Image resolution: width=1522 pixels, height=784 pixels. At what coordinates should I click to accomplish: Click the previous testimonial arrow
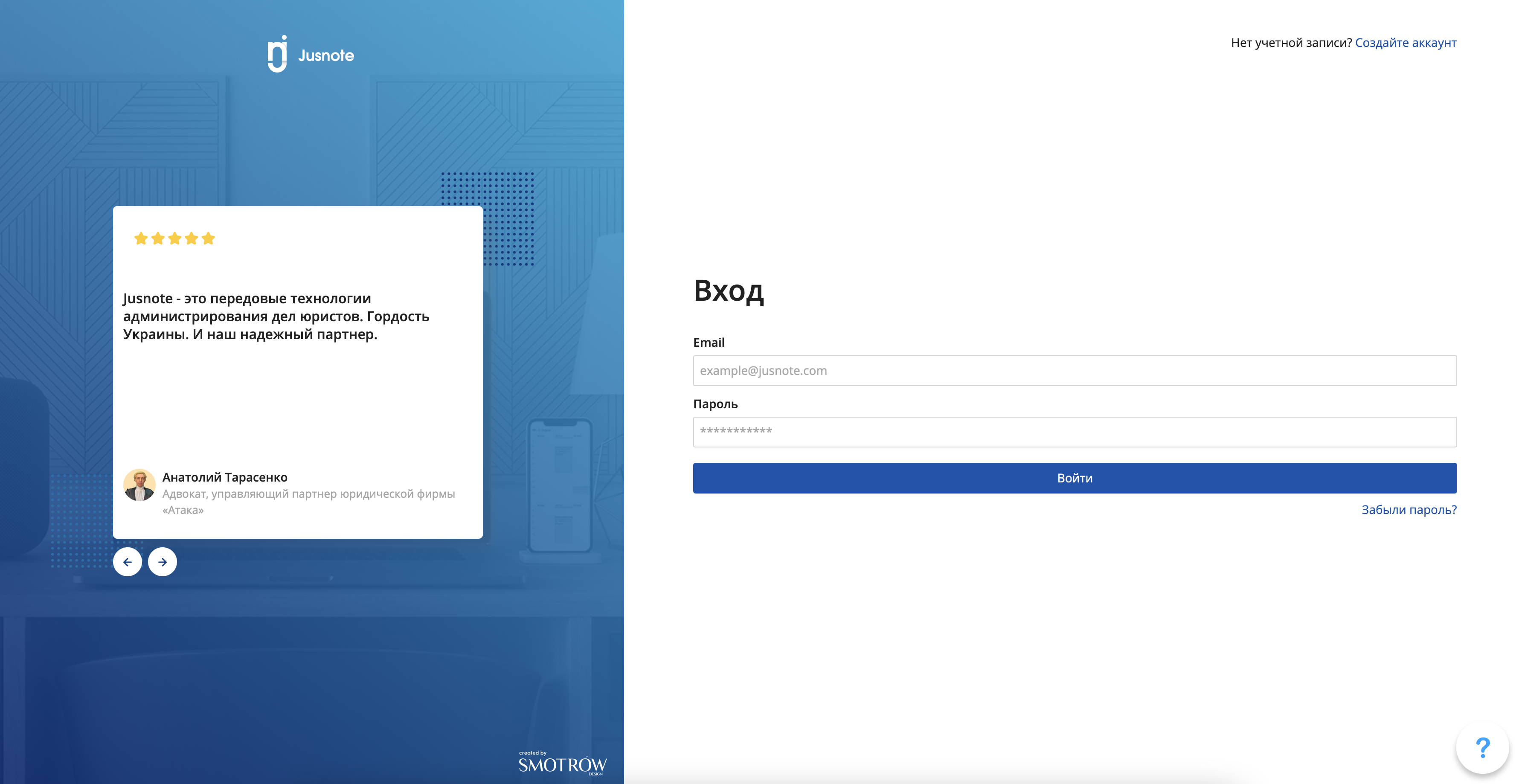click(x=127, y=562)
